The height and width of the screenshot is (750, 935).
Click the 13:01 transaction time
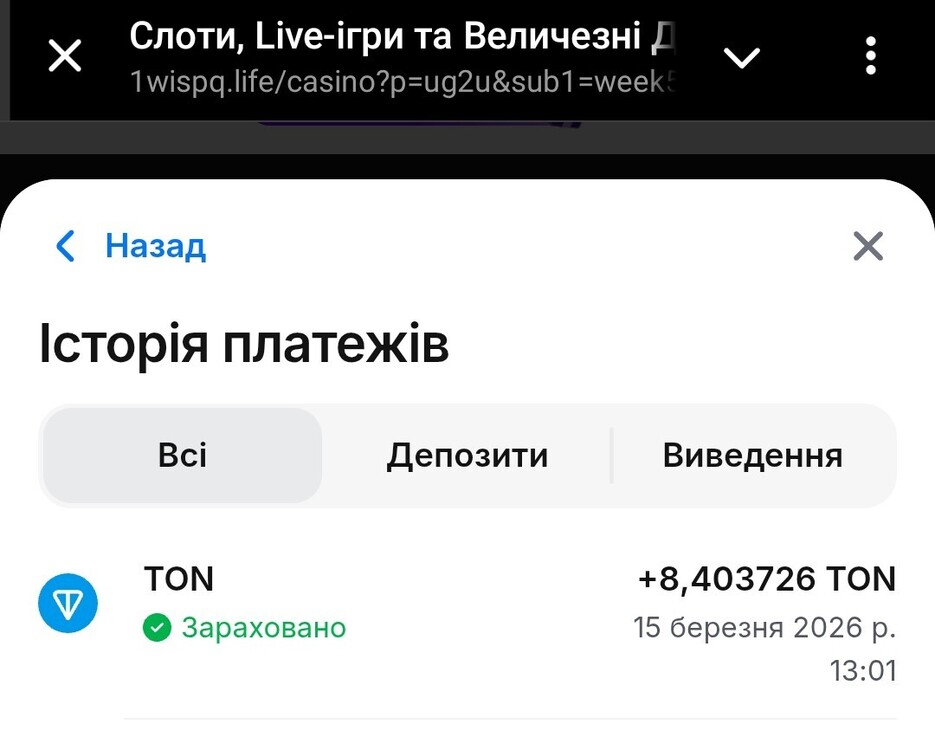coord(863,670)
